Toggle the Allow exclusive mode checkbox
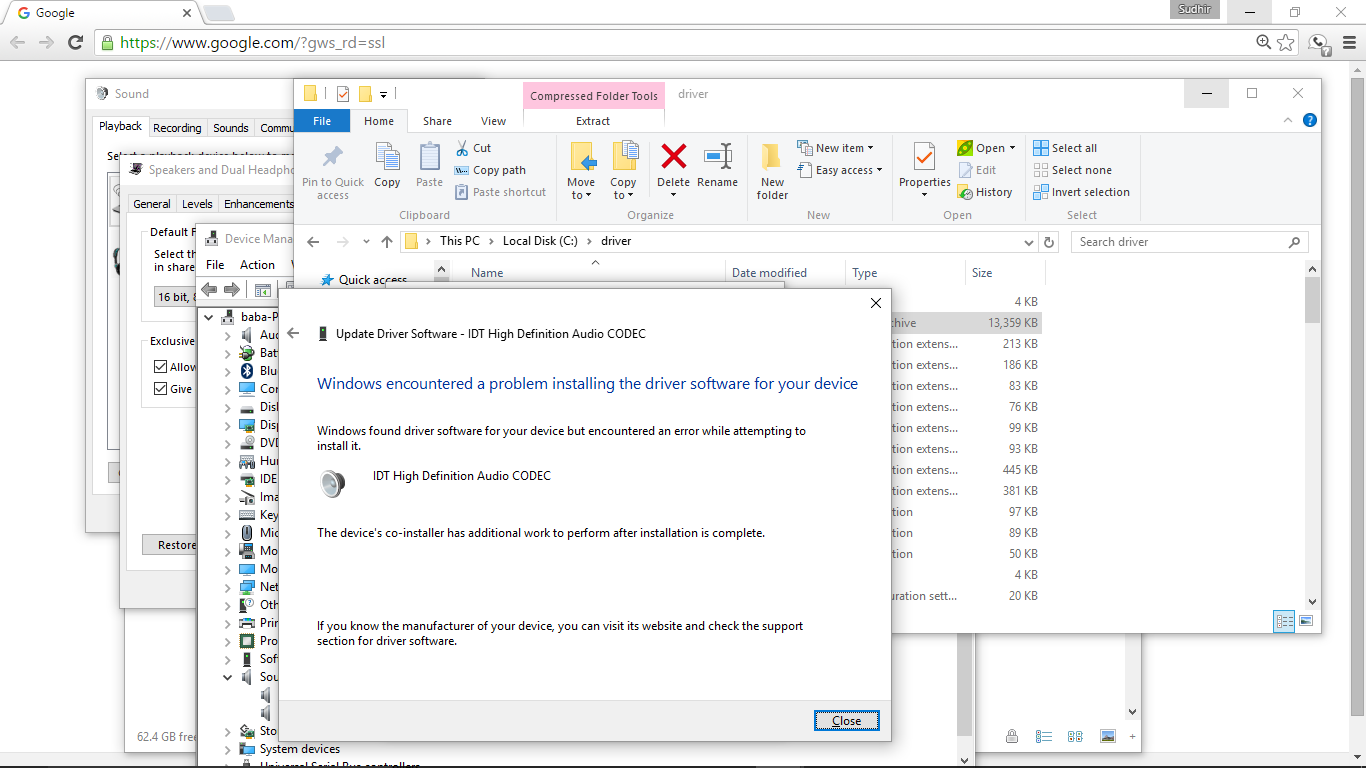This screenshot has height=768, width=1366. (x=160, y=367)
